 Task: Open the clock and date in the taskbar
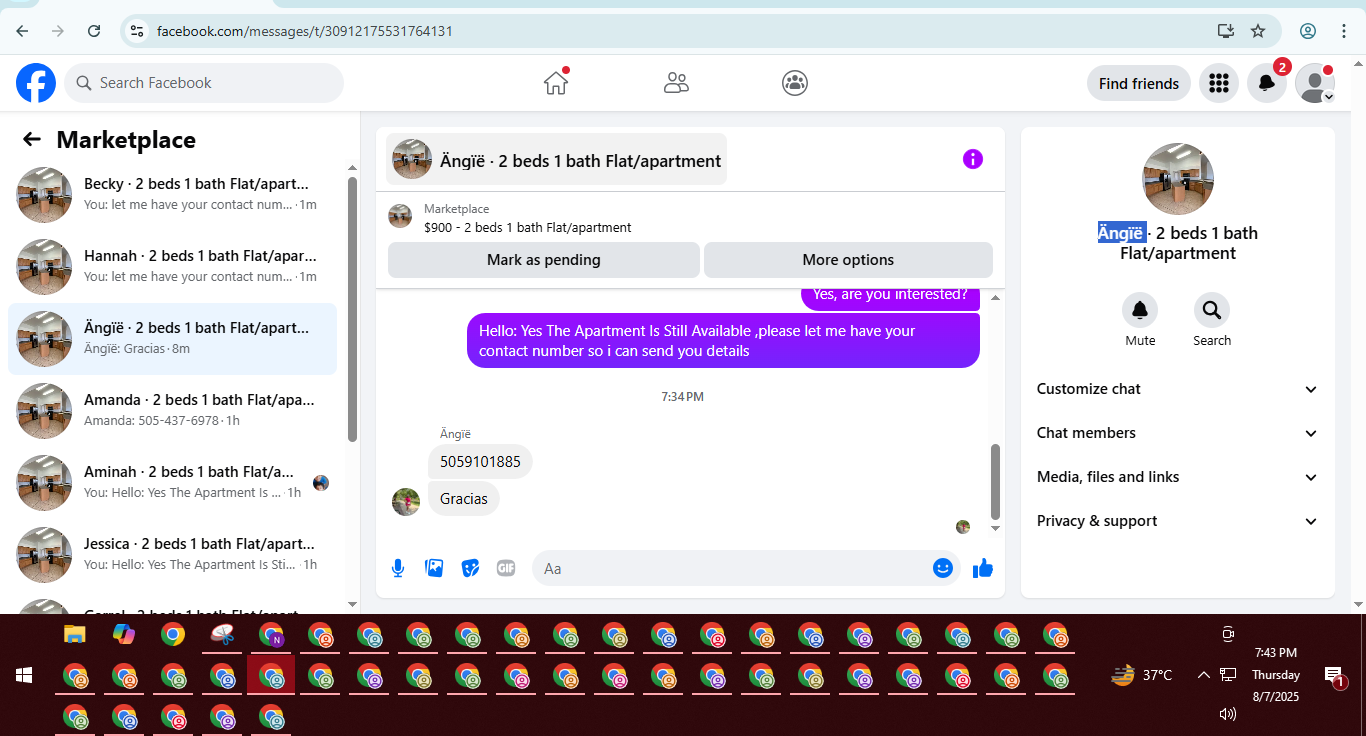pos(1276,675)
